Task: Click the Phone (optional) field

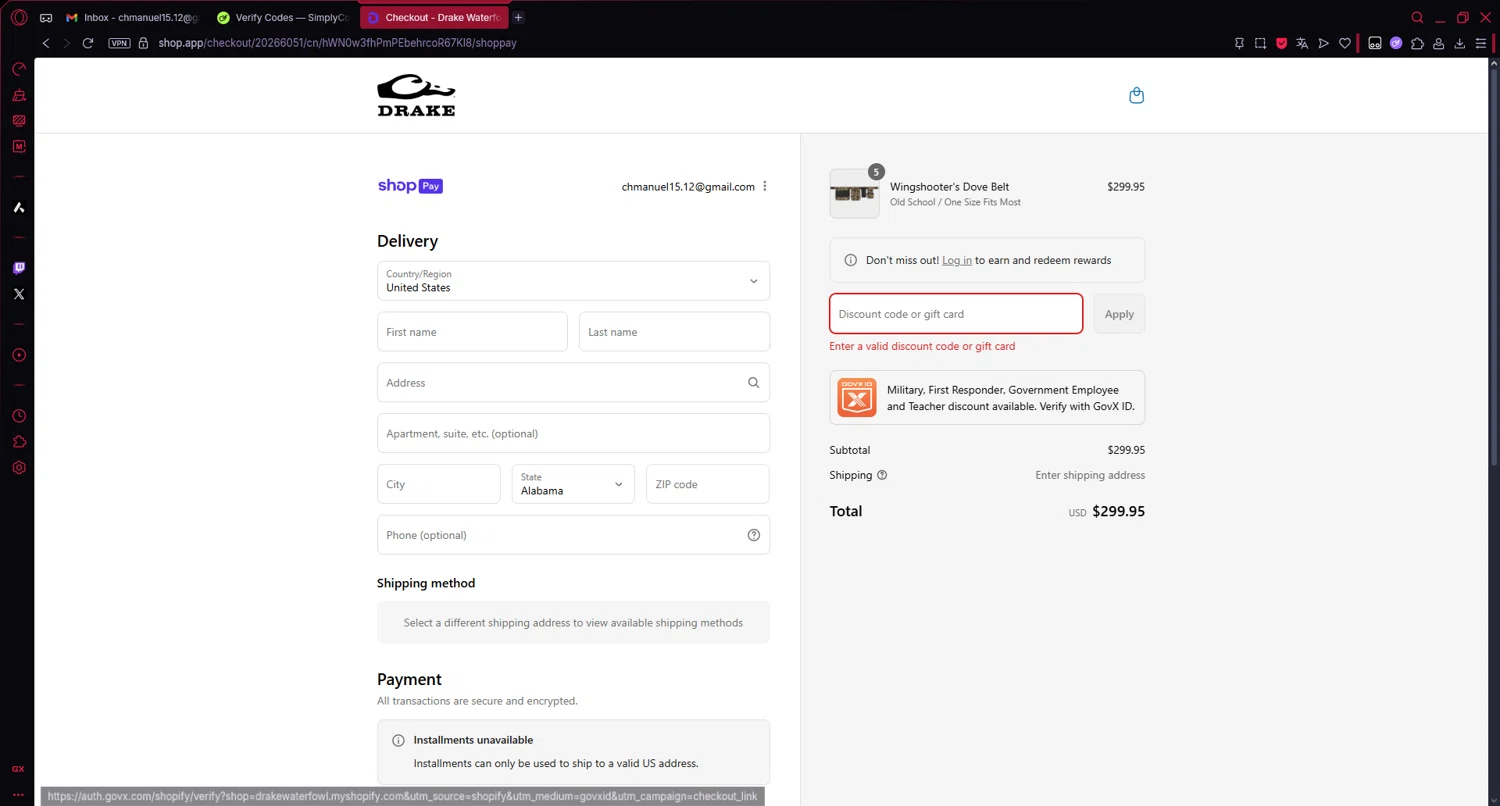Action: tap(573, 535)
